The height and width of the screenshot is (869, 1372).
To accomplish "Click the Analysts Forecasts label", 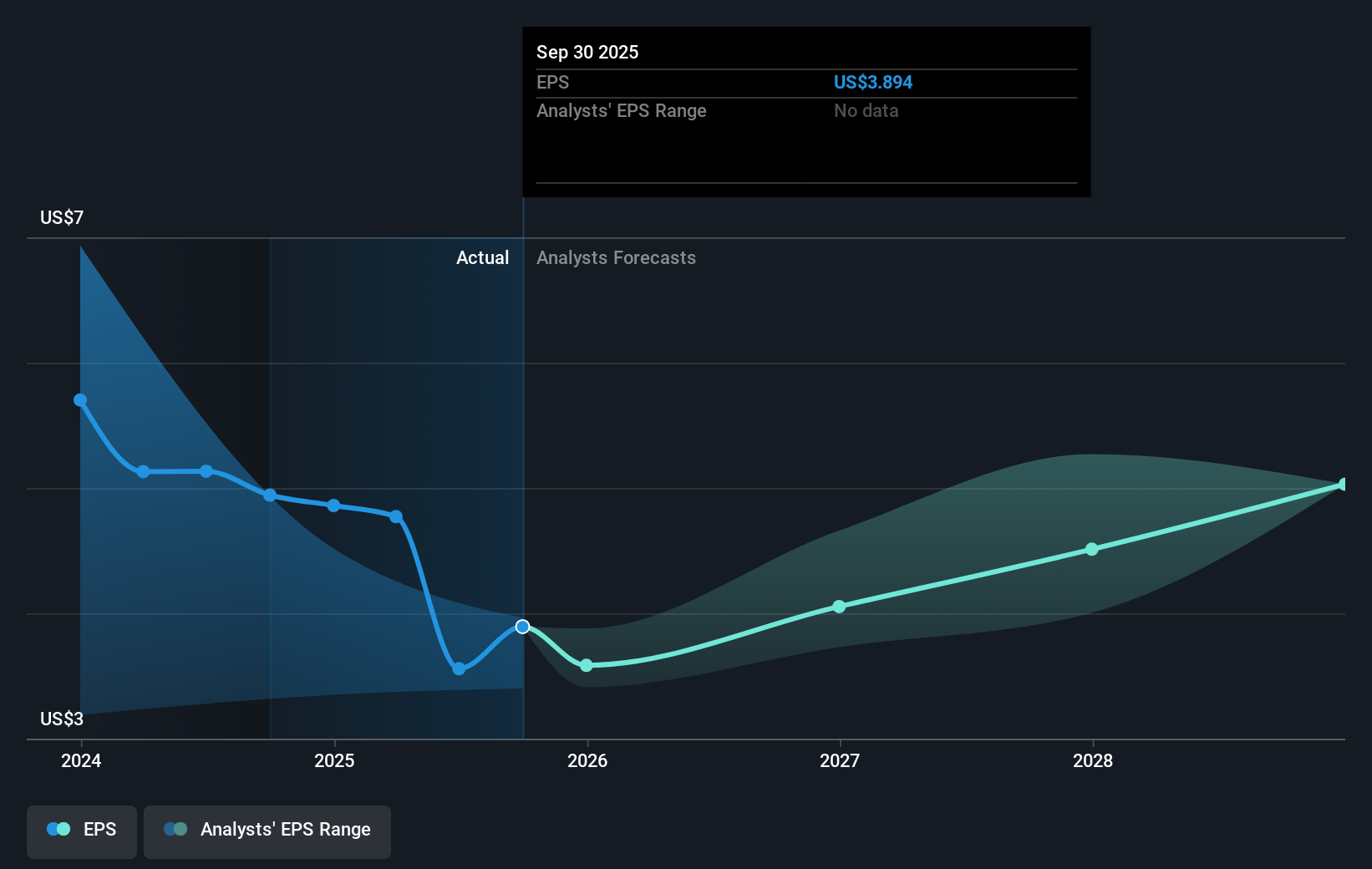I will [x=616, y=257].
